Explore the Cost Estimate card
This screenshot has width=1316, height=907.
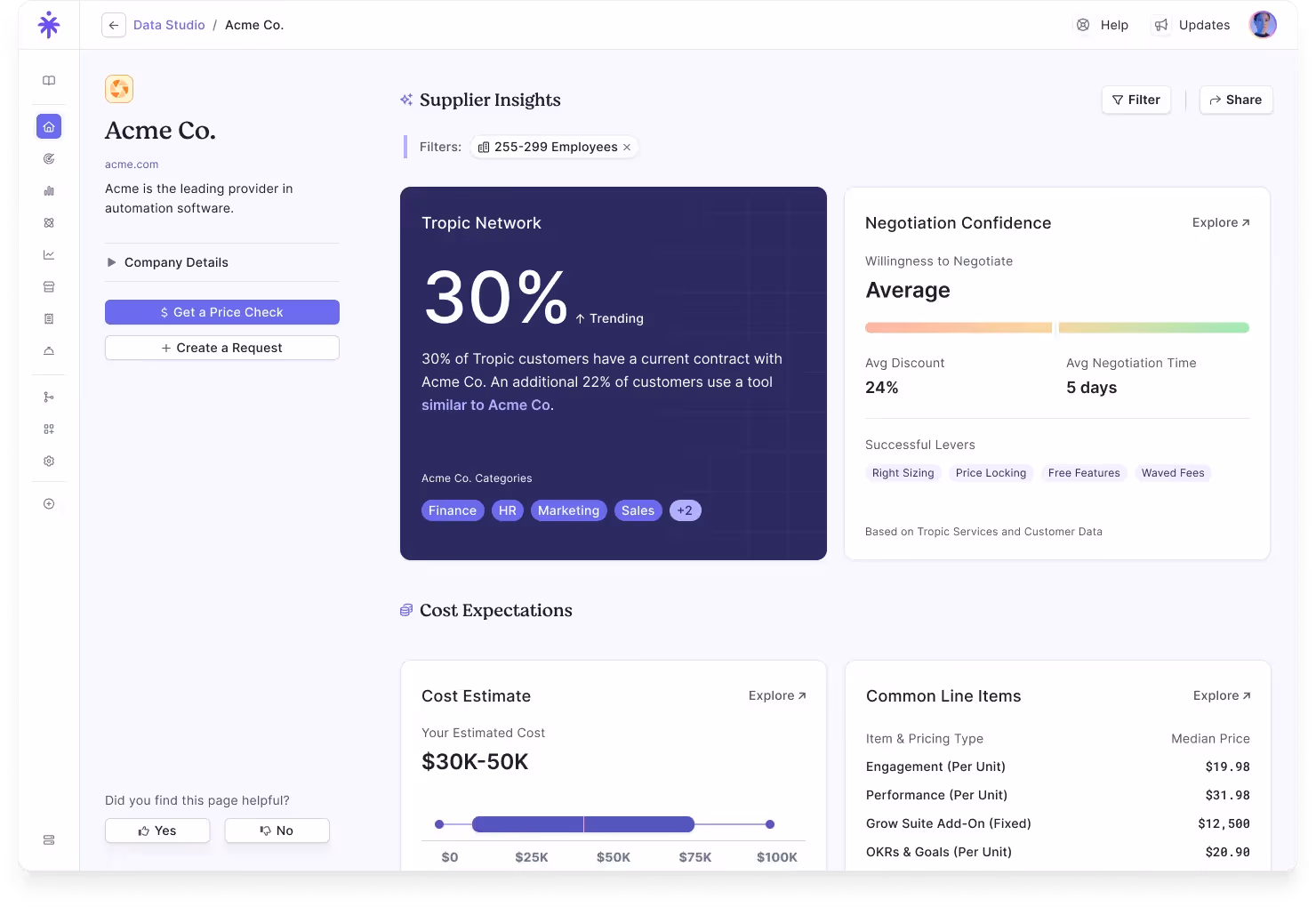click(x=777, y=695)
